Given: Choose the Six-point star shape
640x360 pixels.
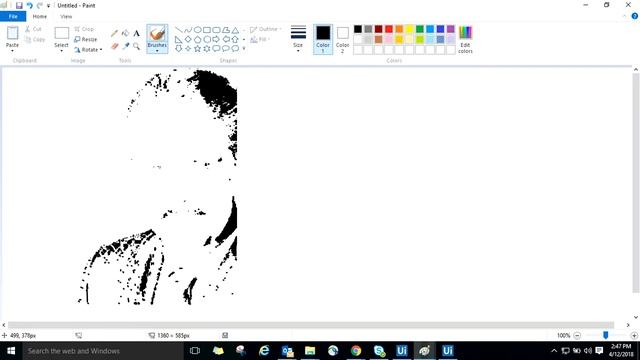Looking at the screenshot, I should tap(207, 49).
